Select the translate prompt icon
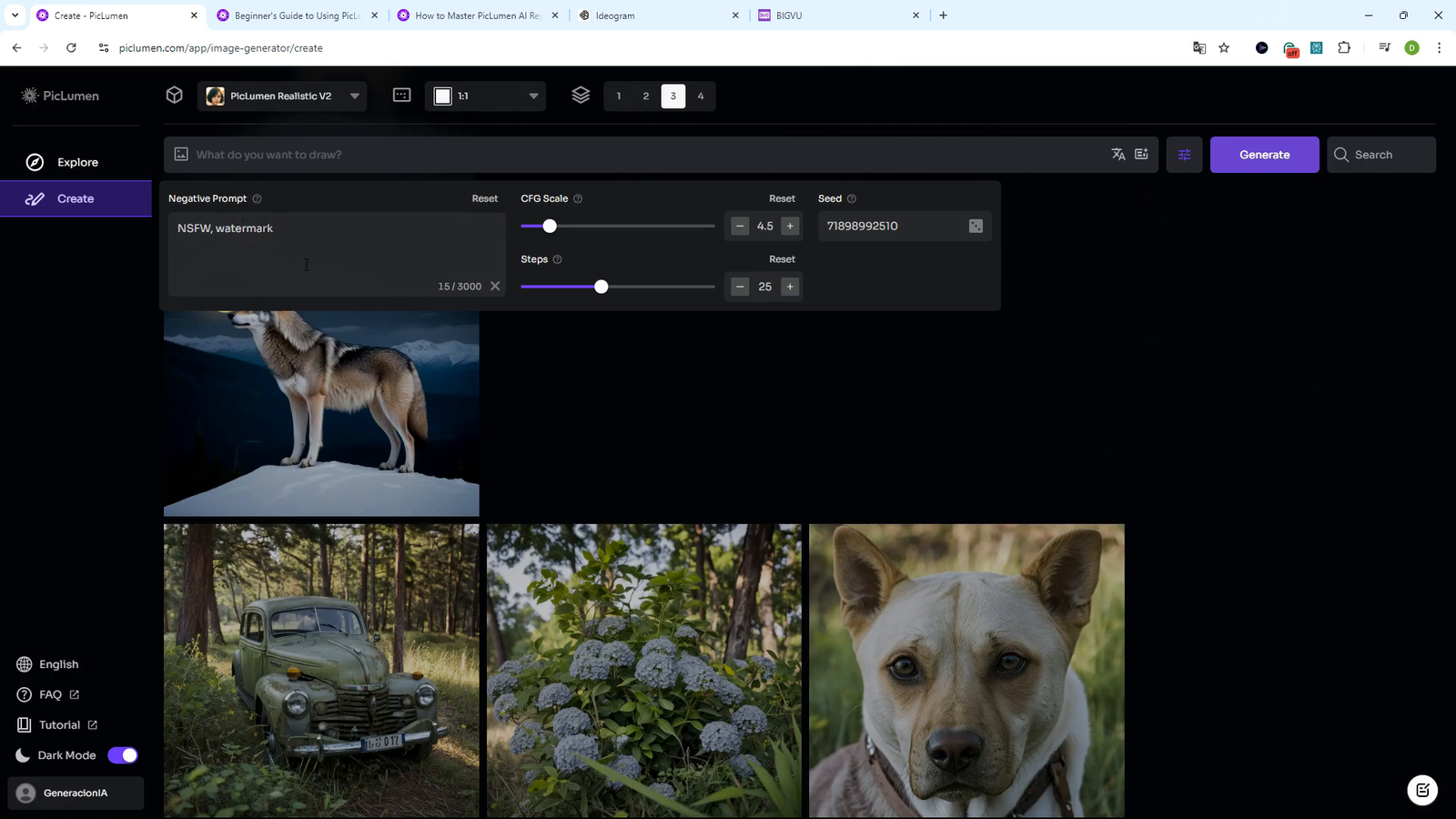The height and width of the screenshot is (819, 1456). click(1118, 154)
